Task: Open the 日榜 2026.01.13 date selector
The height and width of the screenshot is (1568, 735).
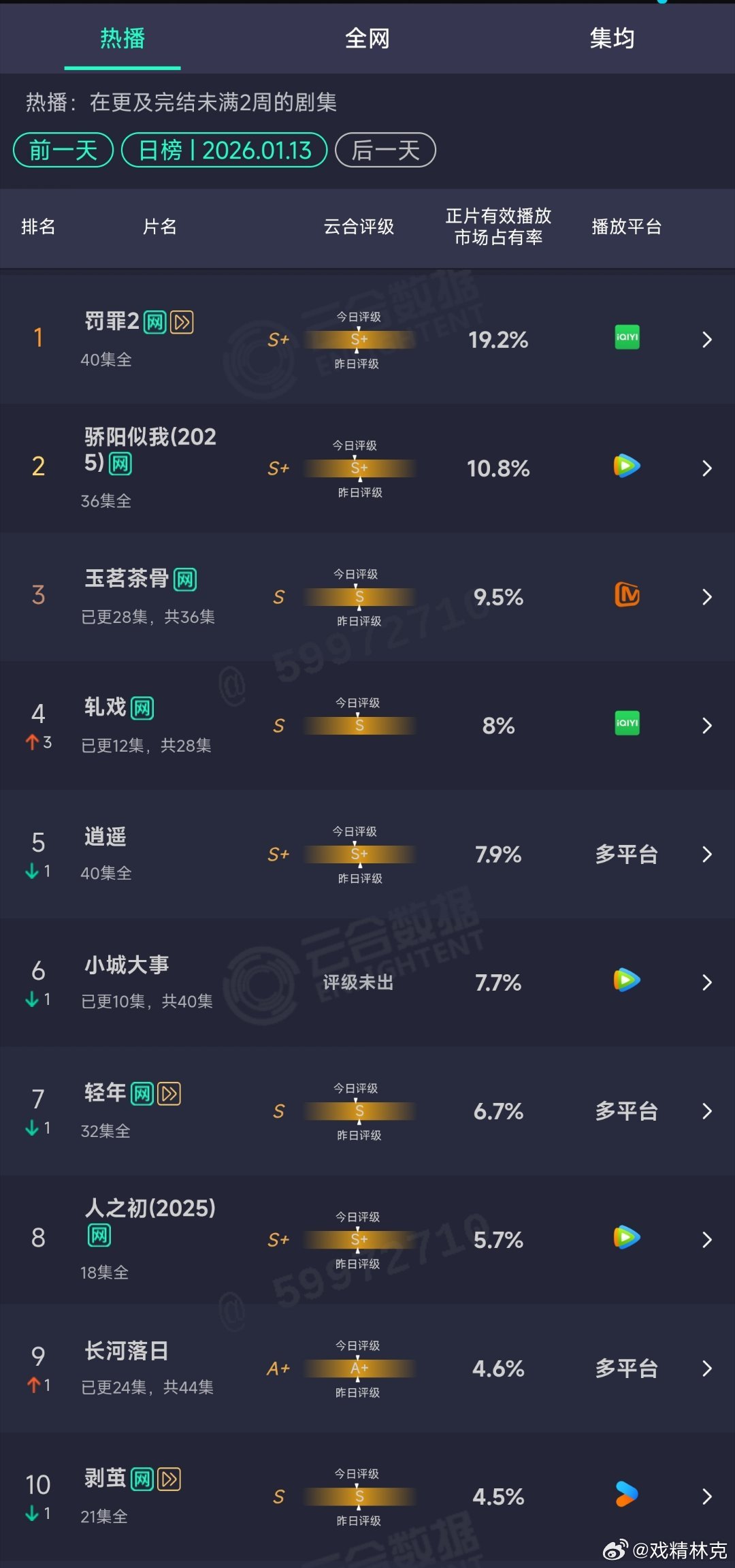Action: click(224, 150)
